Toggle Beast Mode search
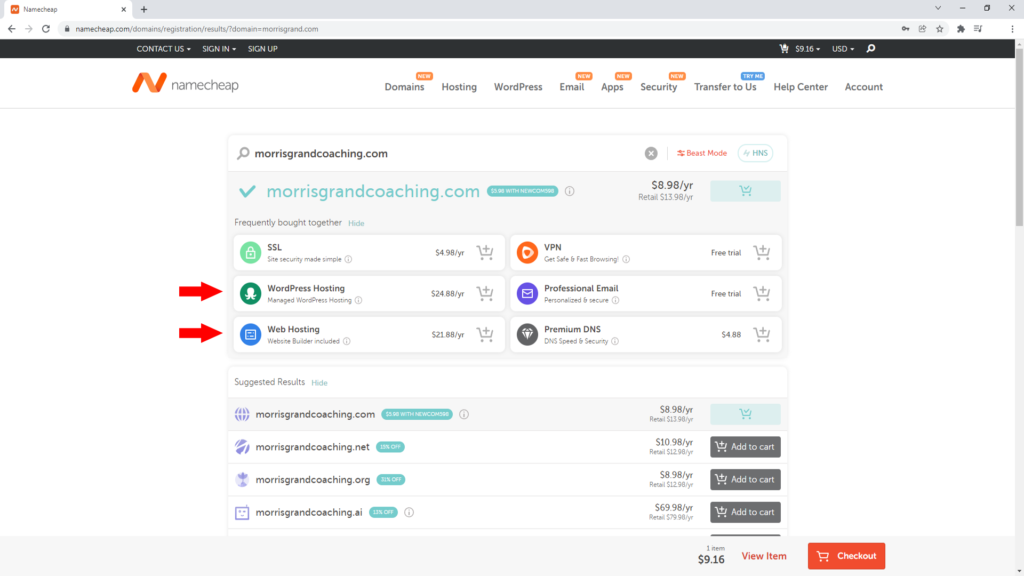This screenshot has width=1024, height=576. (x=701, y=153)
